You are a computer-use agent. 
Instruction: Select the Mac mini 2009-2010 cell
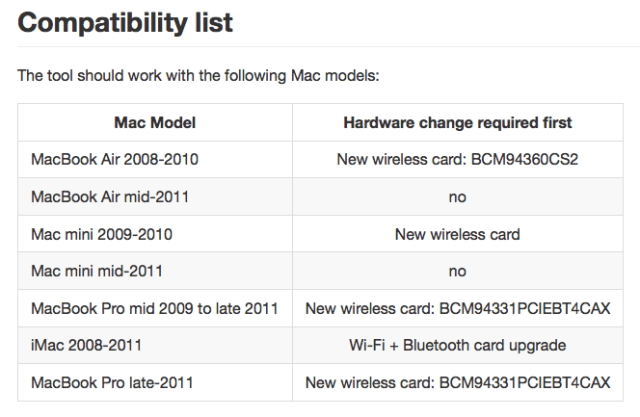[x=102, y=234]
